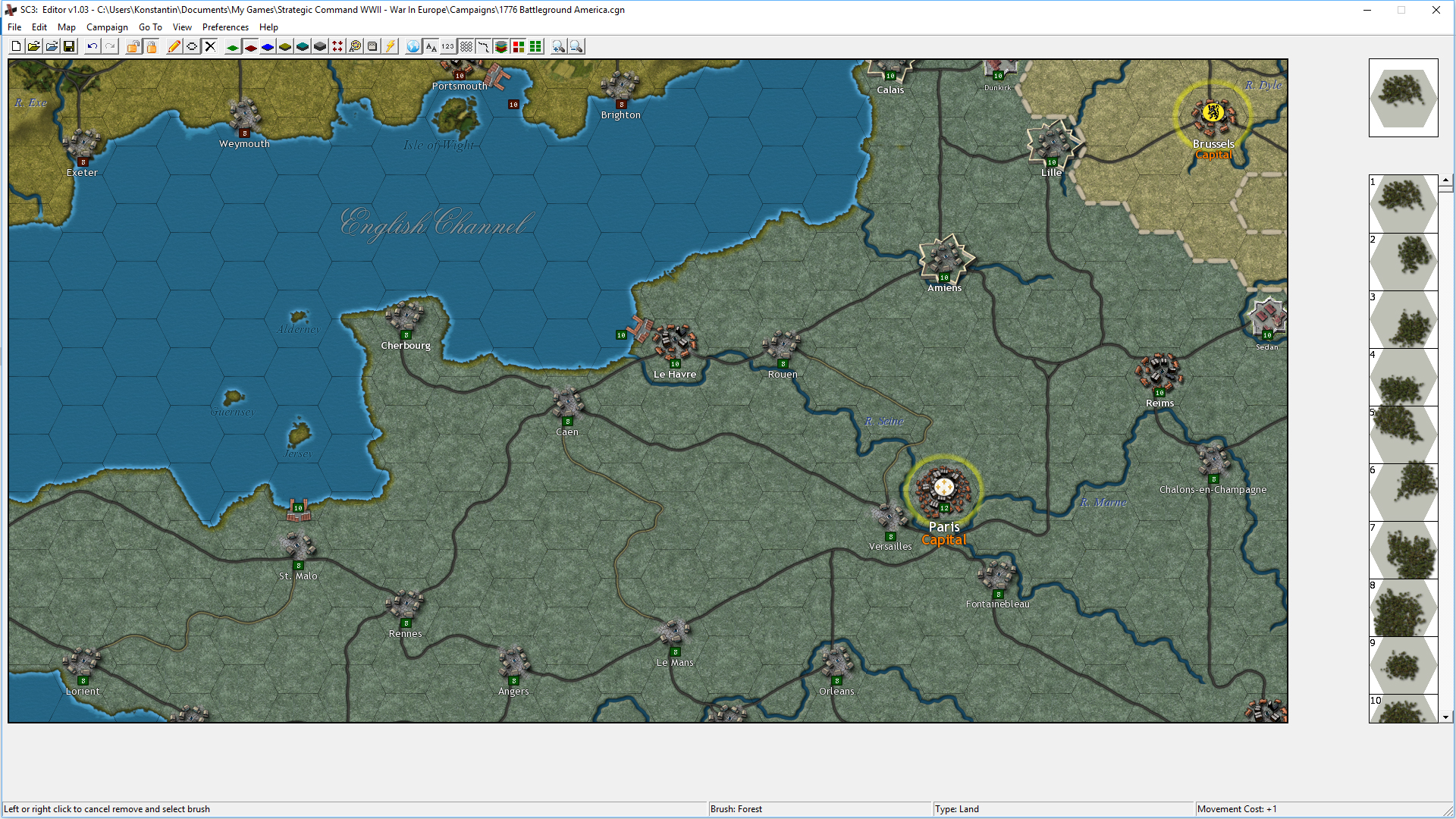Choose the dark grey tile layer icon

320,46
